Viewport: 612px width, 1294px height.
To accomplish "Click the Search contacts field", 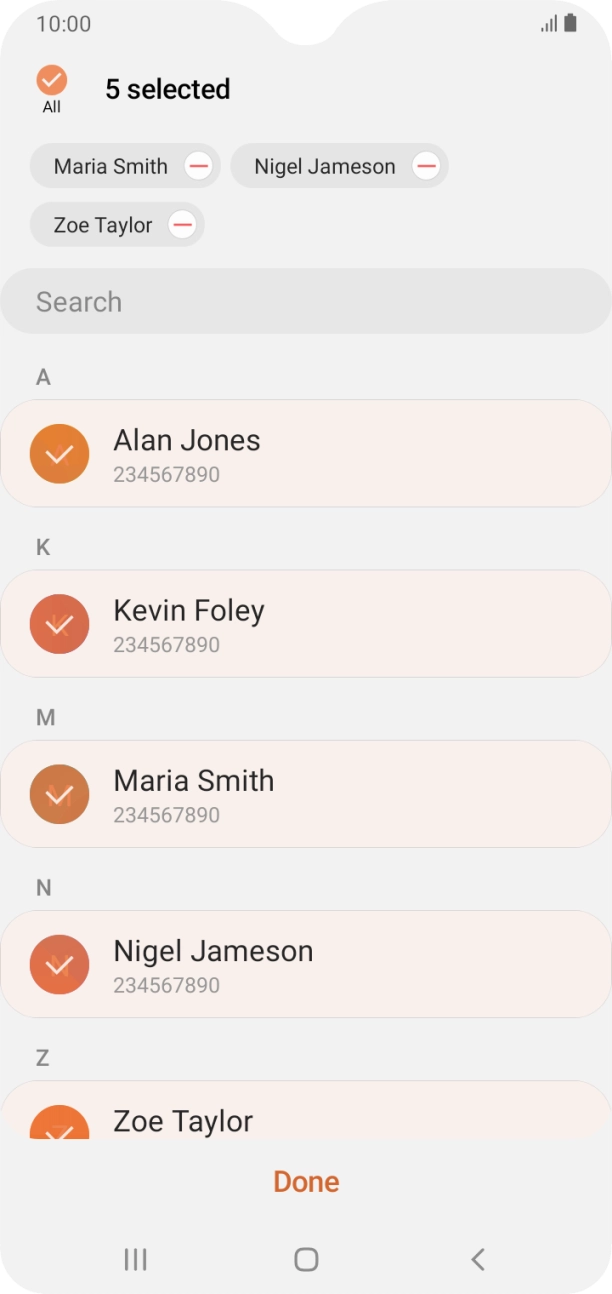I will tap(306, 301).
